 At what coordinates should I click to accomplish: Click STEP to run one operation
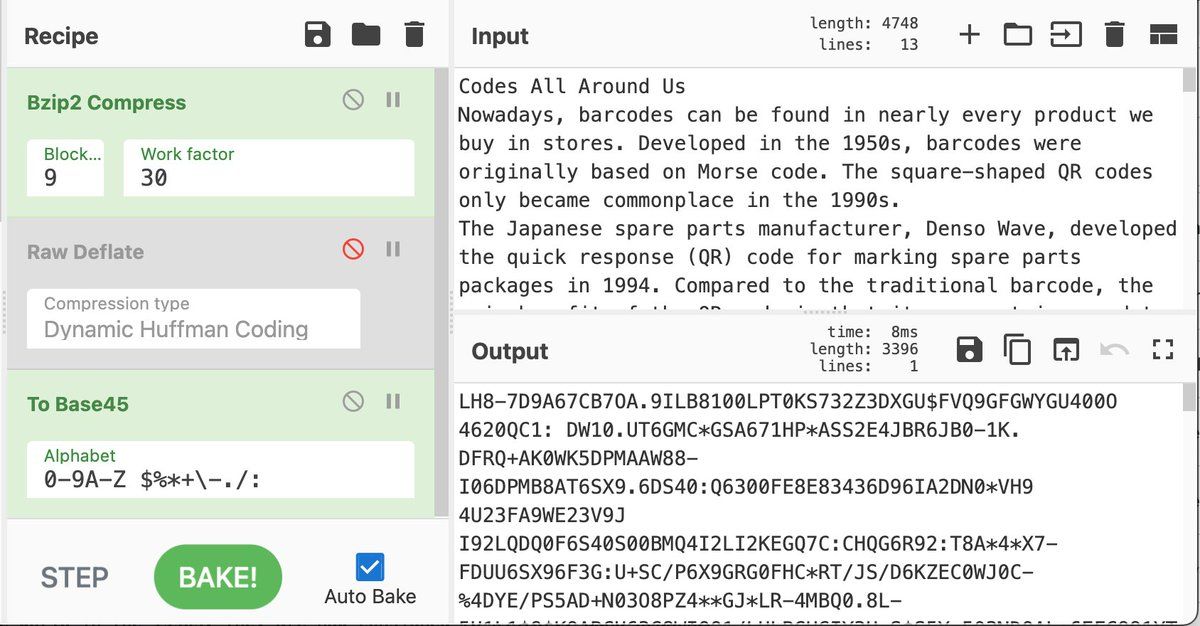[74, 577]
